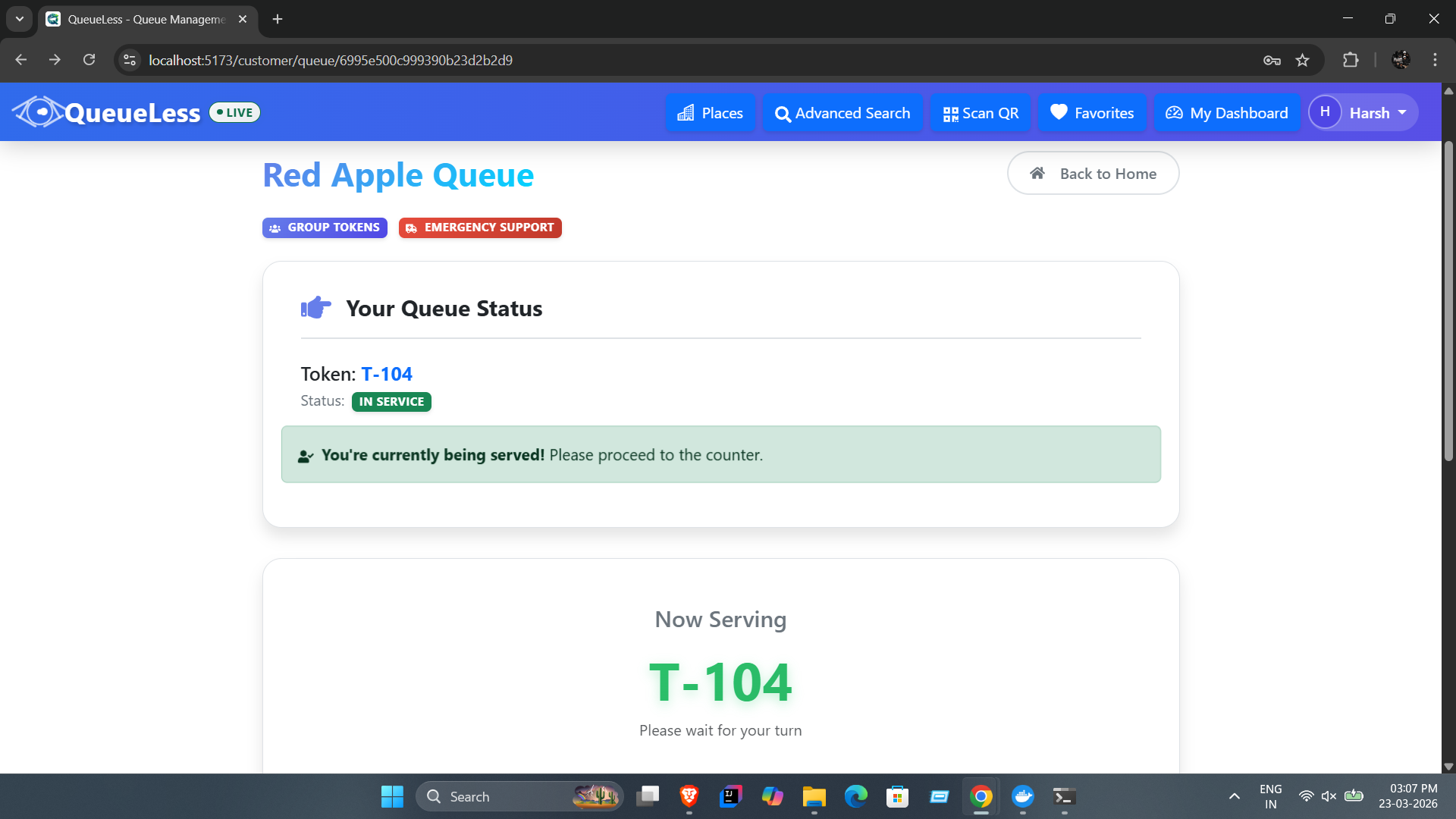The width and height of the screenshot is (1456, 819).
Task: Click the EMERGENCY SUPPORT badge
Action: pos(480,227)
